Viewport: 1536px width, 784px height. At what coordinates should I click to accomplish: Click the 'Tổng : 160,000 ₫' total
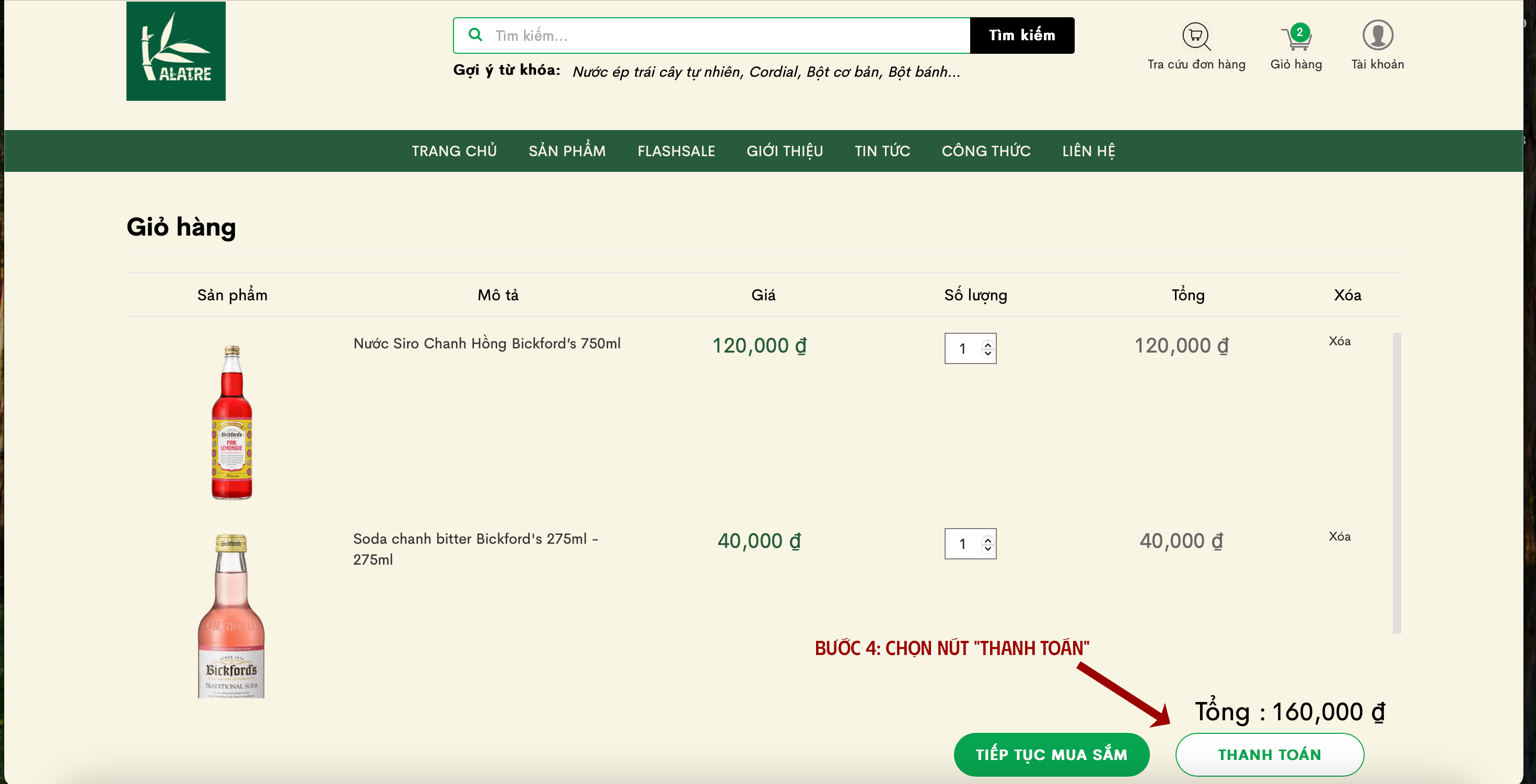(1290, 711)
